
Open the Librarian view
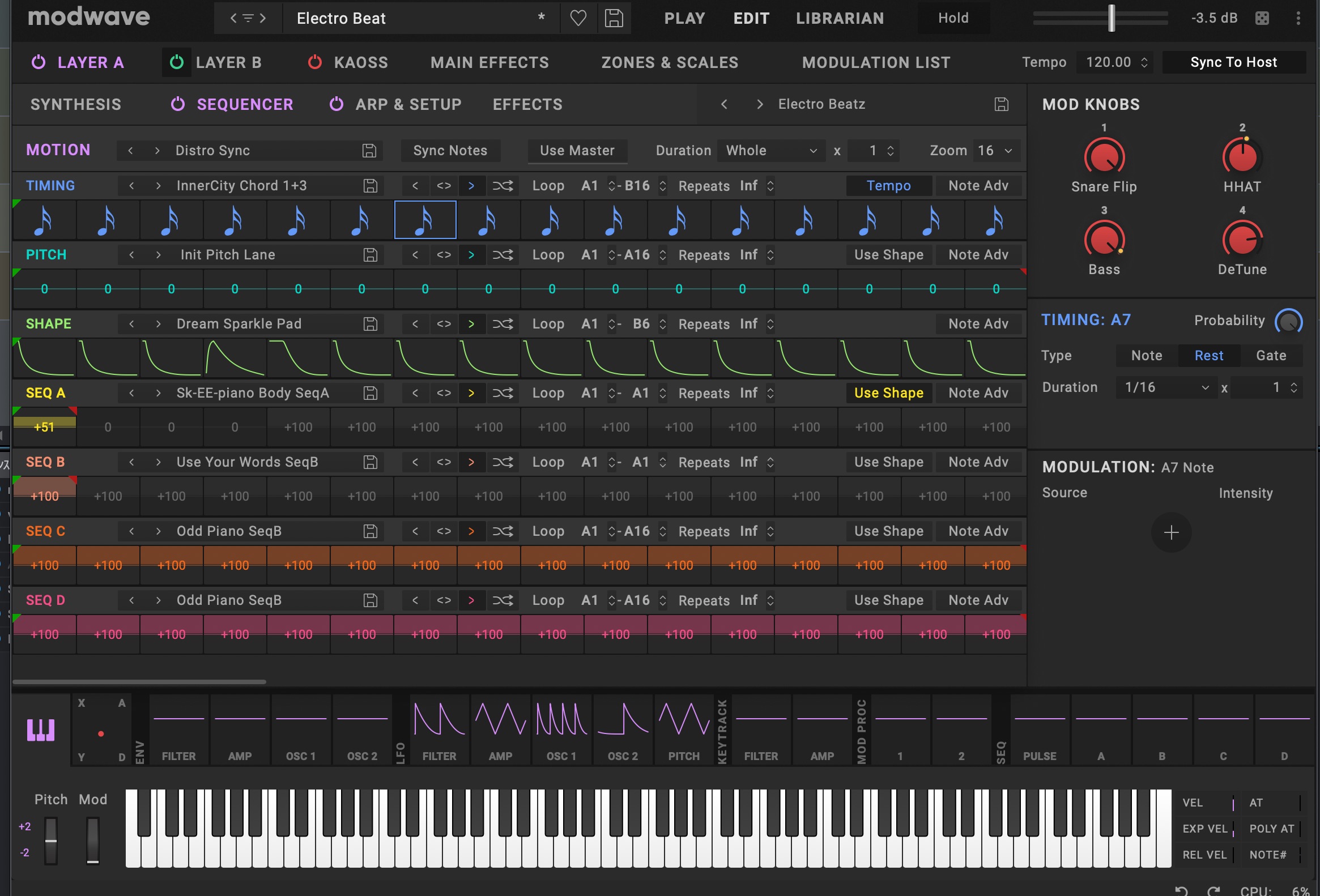840,18
